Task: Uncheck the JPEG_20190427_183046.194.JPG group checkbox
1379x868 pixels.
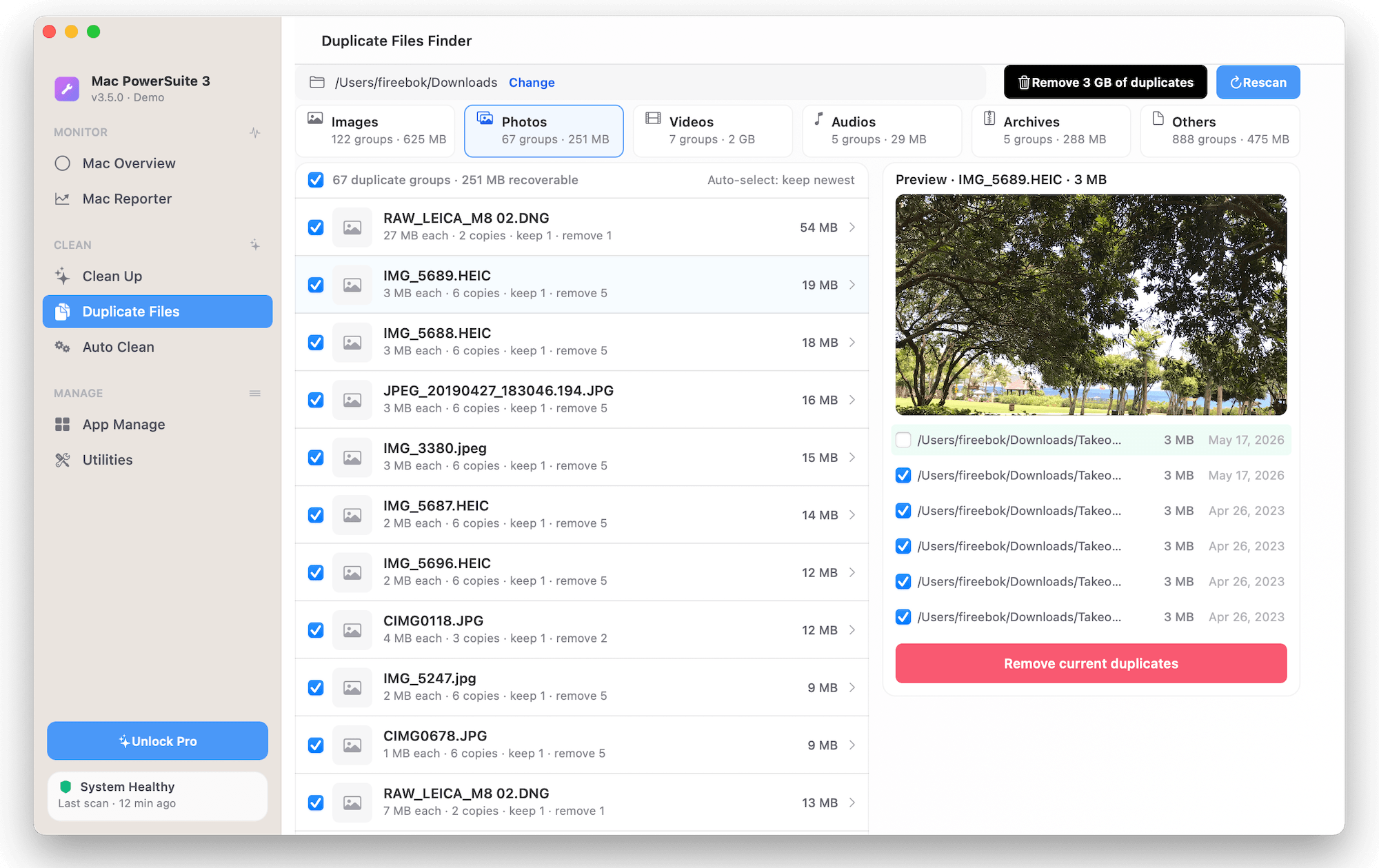Action: 316,400
